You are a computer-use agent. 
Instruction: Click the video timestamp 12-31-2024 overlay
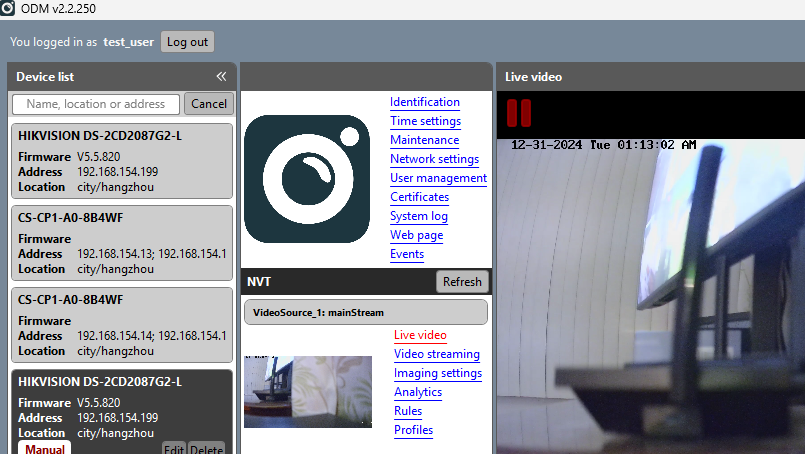(x=603, y=145)
